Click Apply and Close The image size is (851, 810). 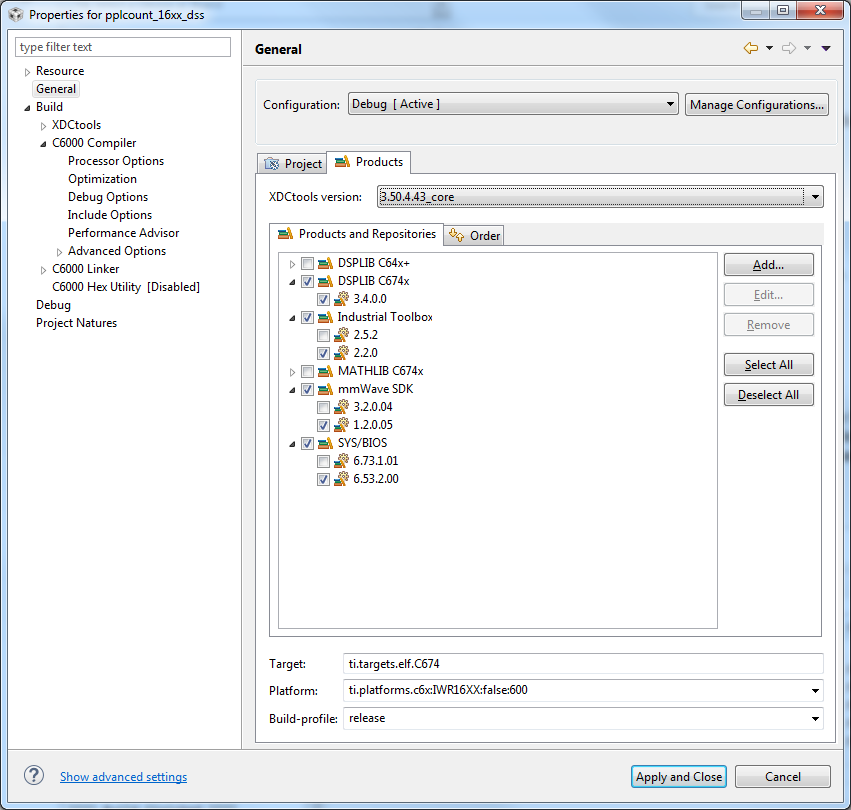(678, 776)
